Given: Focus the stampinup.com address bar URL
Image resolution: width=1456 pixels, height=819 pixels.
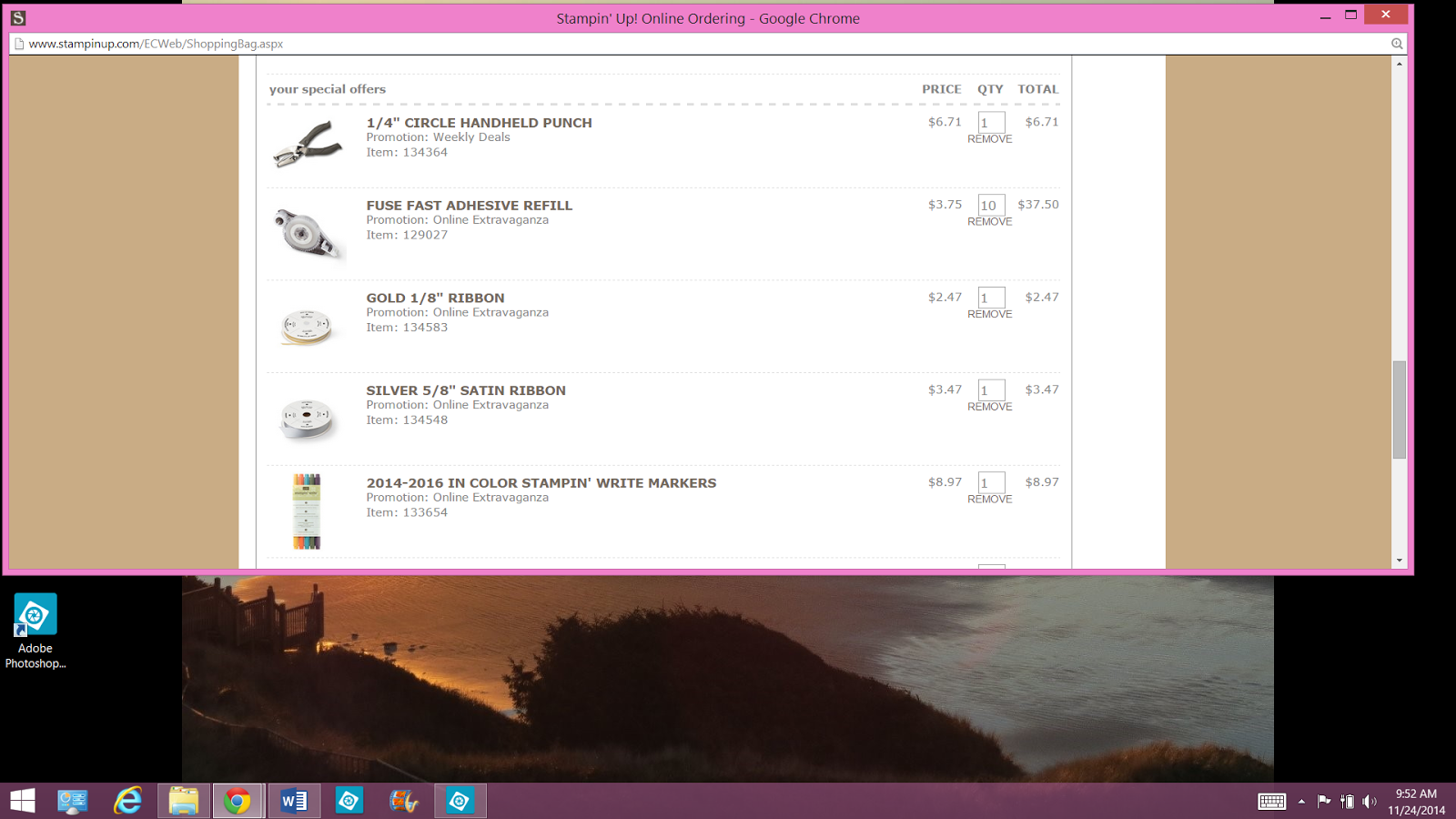Looking at the screenshot, I should pos(156,44).
